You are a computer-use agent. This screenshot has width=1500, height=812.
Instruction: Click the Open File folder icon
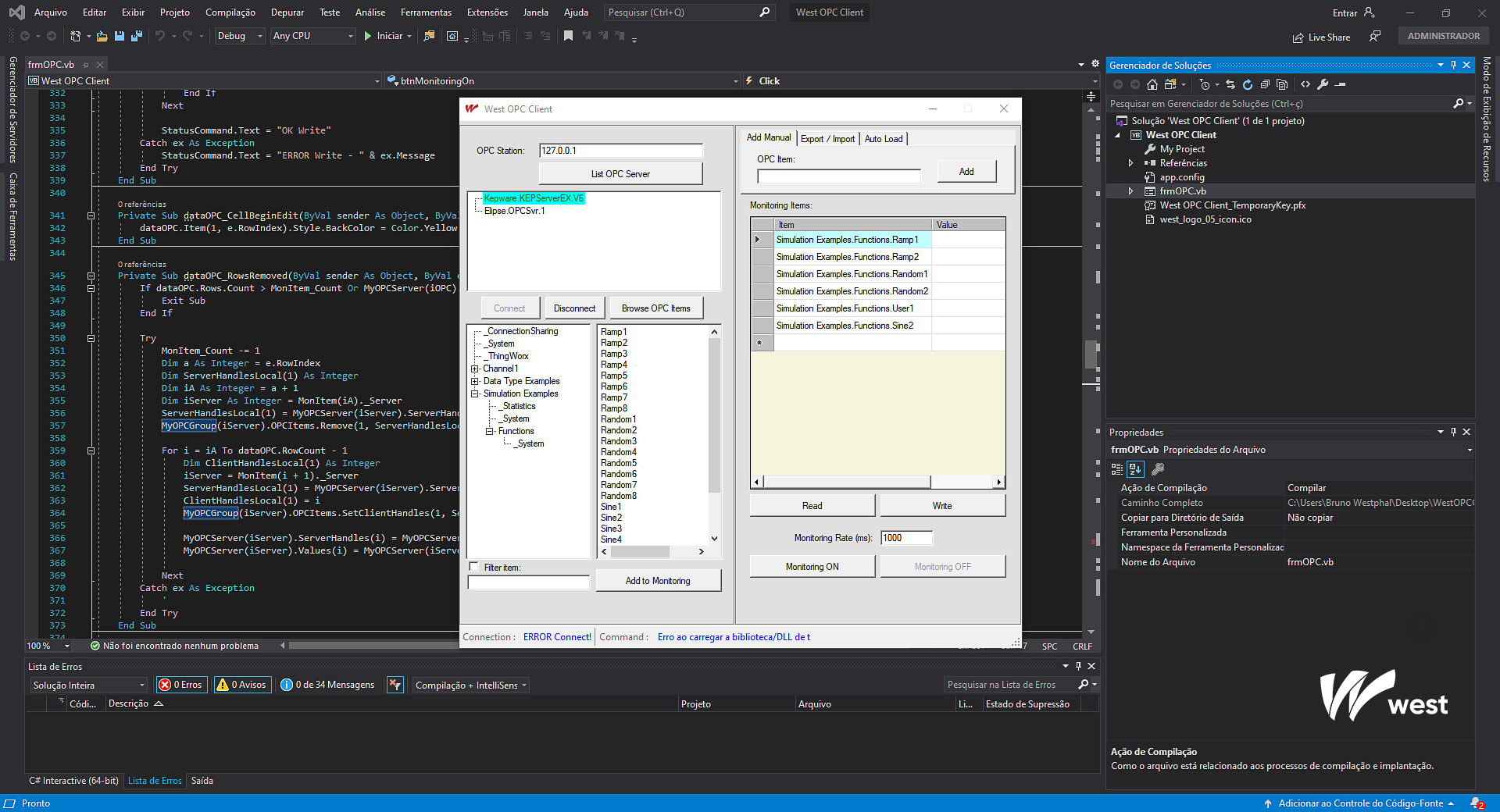point(102,36)
